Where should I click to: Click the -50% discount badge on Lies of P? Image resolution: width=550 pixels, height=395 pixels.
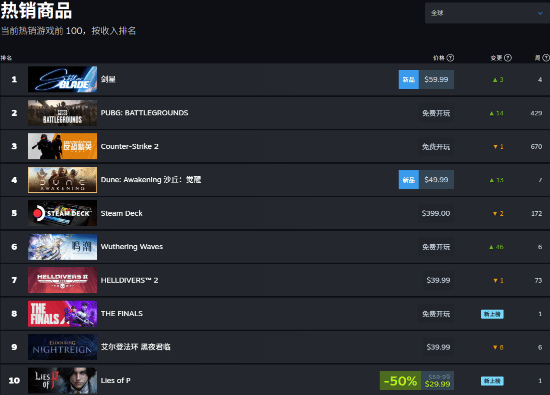click(400, 381)
